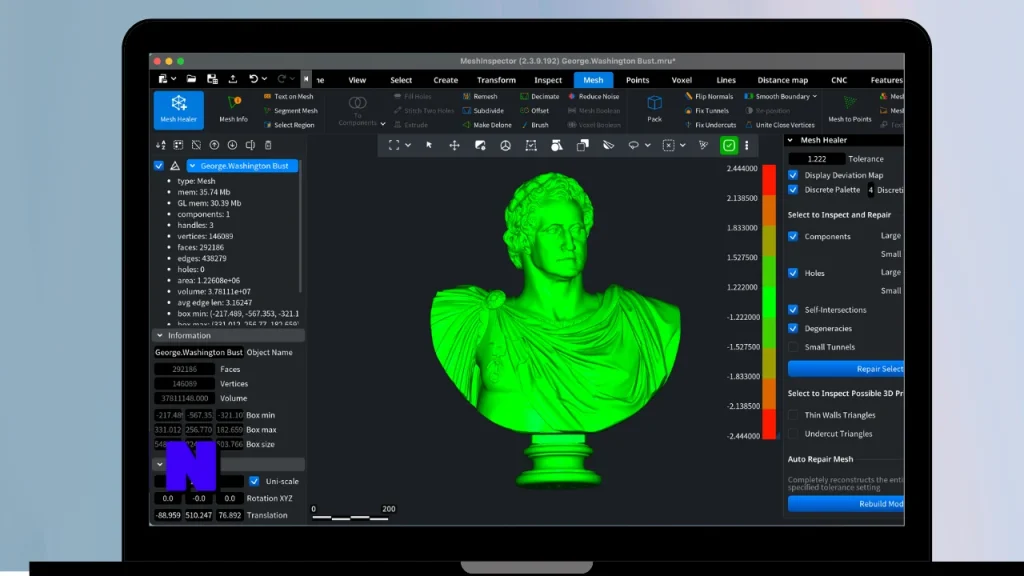This screenshot has width=1024, height=576.
Task: Open the Mesh to Points tool
Action: (x=850, y=109)
